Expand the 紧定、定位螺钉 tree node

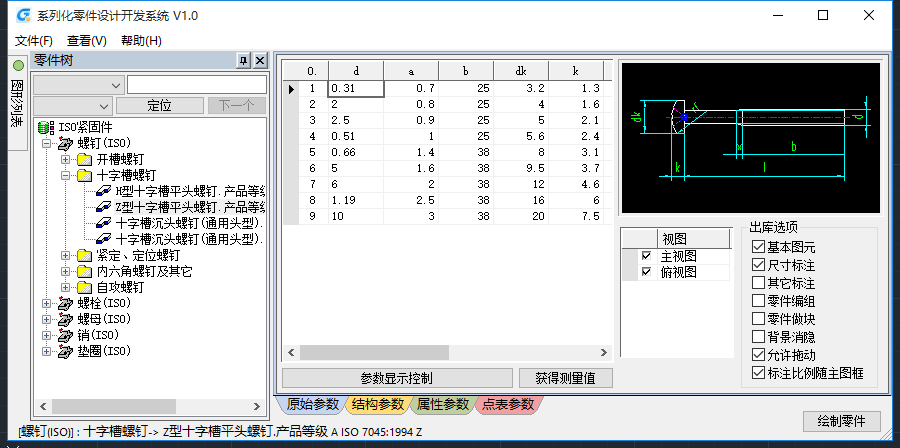pos(66,255)
